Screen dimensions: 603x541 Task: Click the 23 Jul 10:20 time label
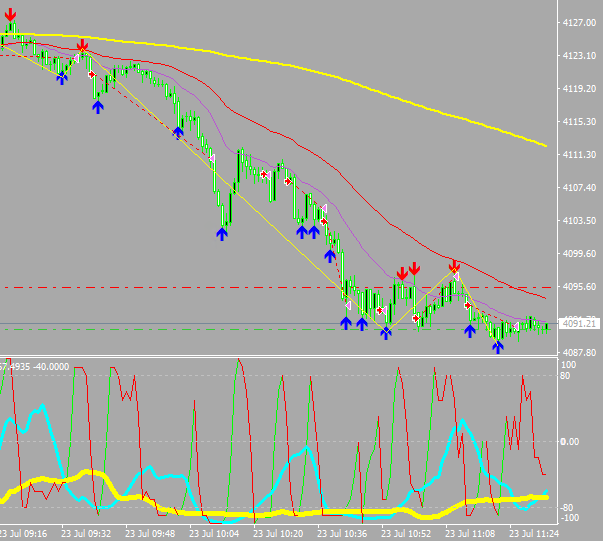coord(278,534)
